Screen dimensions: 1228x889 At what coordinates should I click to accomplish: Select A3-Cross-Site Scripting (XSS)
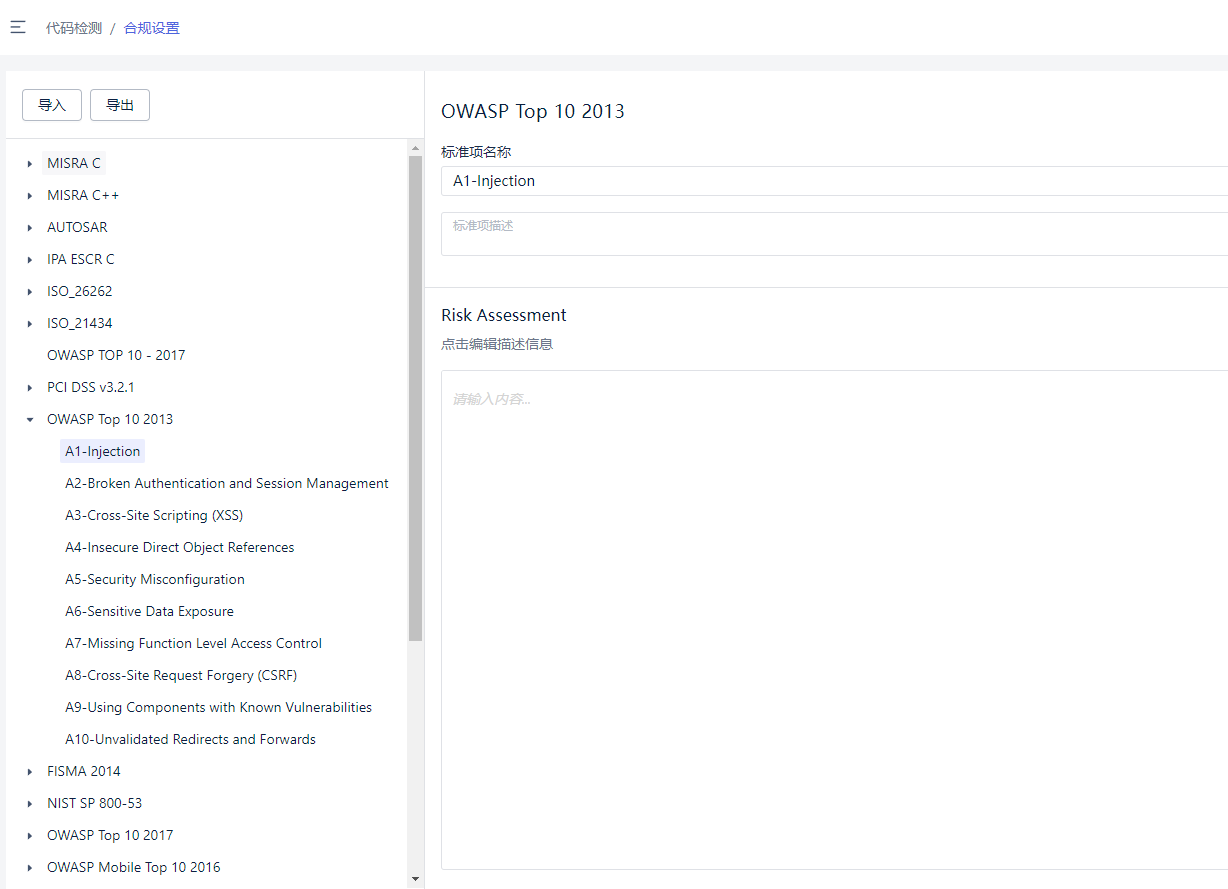coord(154,515)
